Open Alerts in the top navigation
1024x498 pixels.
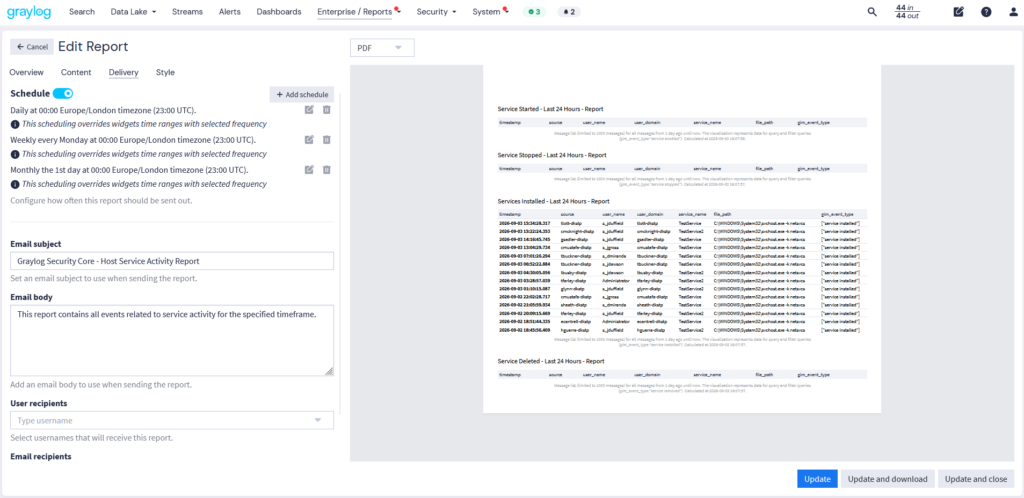tap(230, 12)
